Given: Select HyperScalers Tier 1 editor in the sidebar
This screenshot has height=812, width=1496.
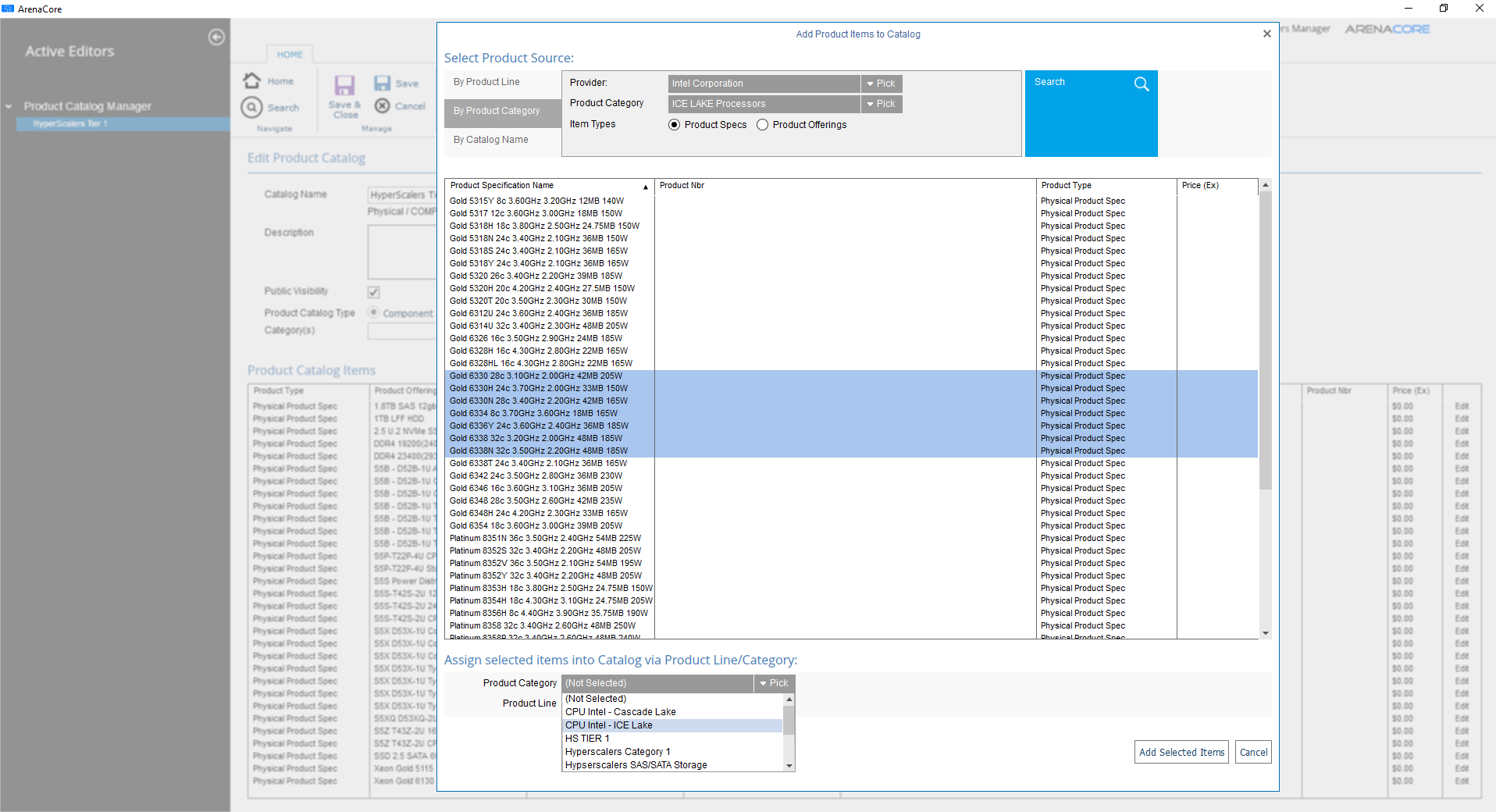Looking at the screenshot, I should (123, 123).
